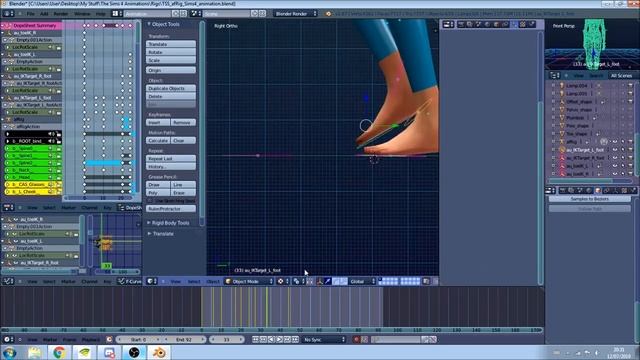Mute the b_ROOT_bind channel speaker icon

(x=51, y=141)
